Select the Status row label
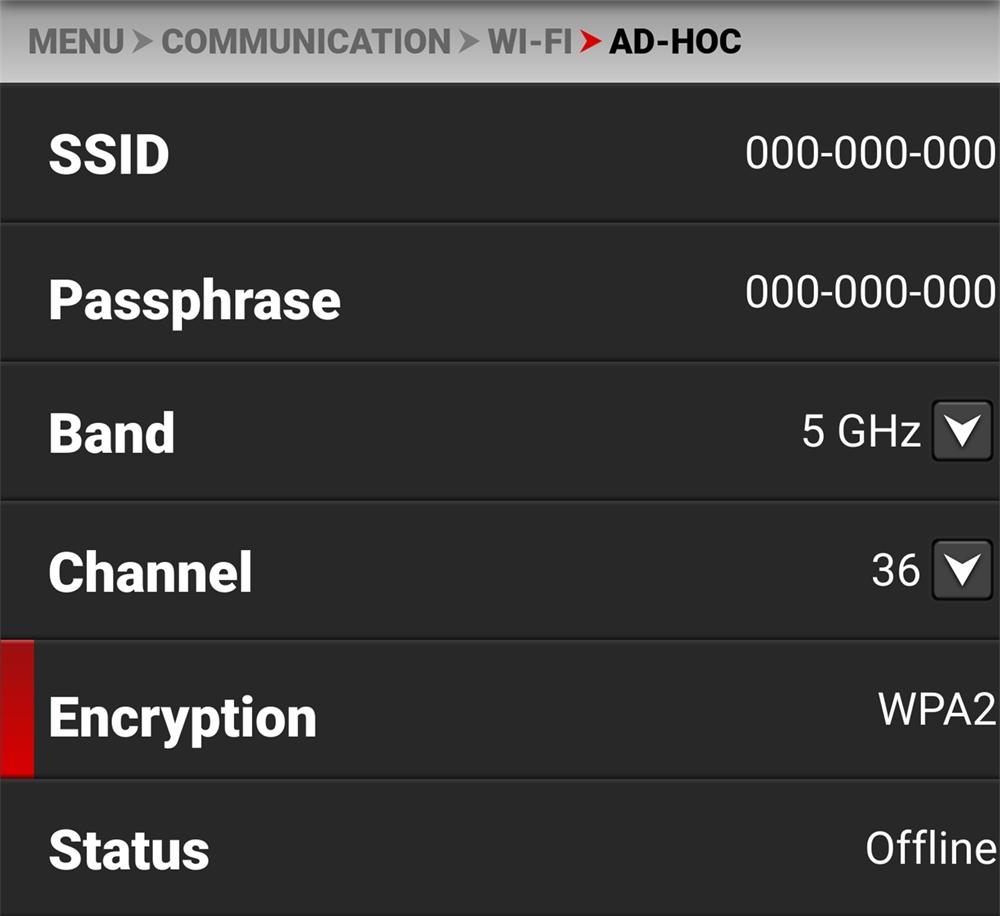This screenshot has height=916, width=1000. click(x=128, y=850)
